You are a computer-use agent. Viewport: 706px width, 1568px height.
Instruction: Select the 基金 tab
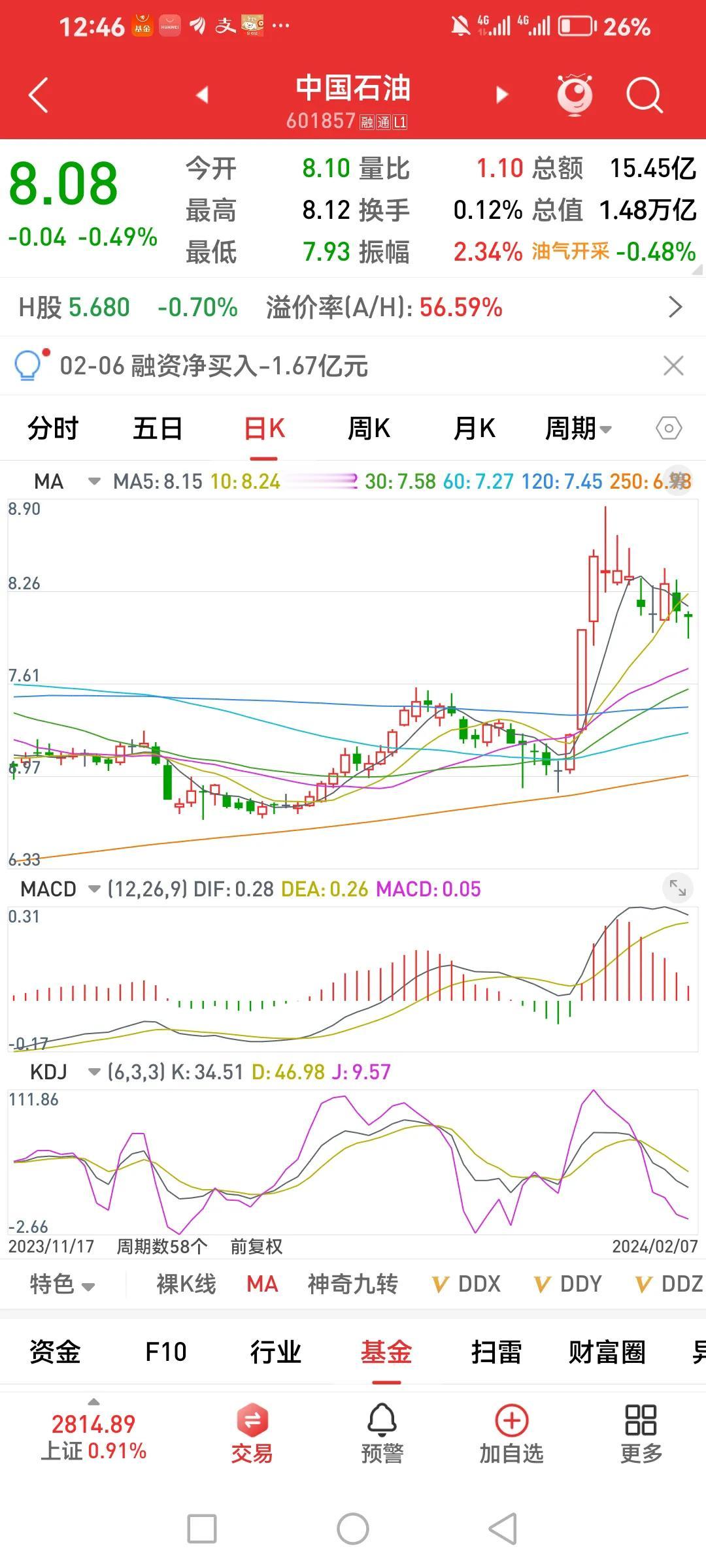tap(386, 1352)
